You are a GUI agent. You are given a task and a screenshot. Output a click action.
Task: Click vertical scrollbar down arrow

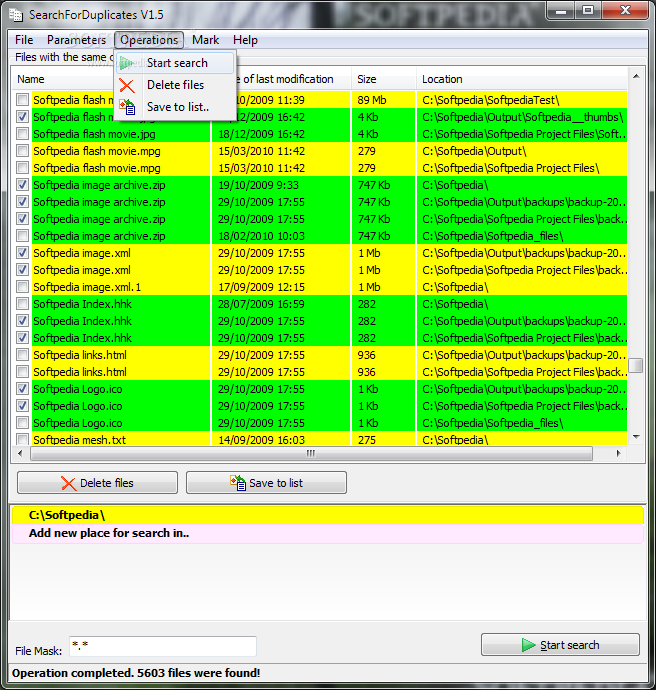tap(636, 437)
